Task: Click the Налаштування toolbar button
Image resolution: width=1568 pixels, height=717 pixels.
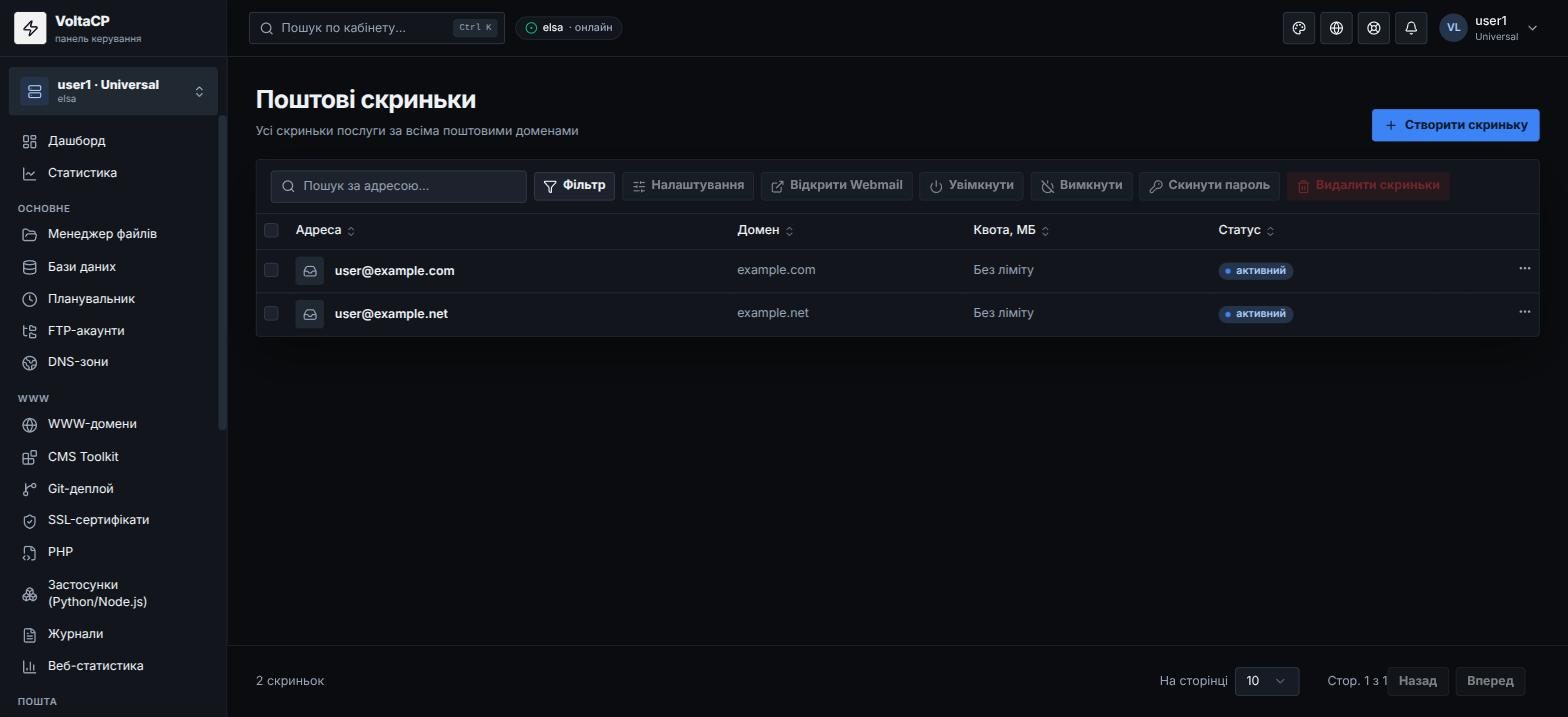Action: 688,186
